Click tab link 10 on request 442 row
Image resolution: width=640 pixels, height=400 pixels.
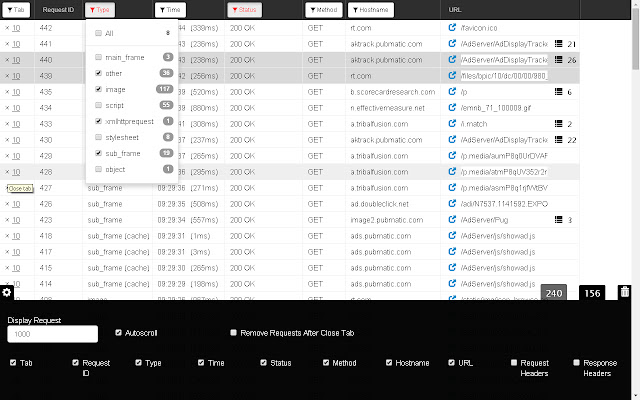point(16,28)
